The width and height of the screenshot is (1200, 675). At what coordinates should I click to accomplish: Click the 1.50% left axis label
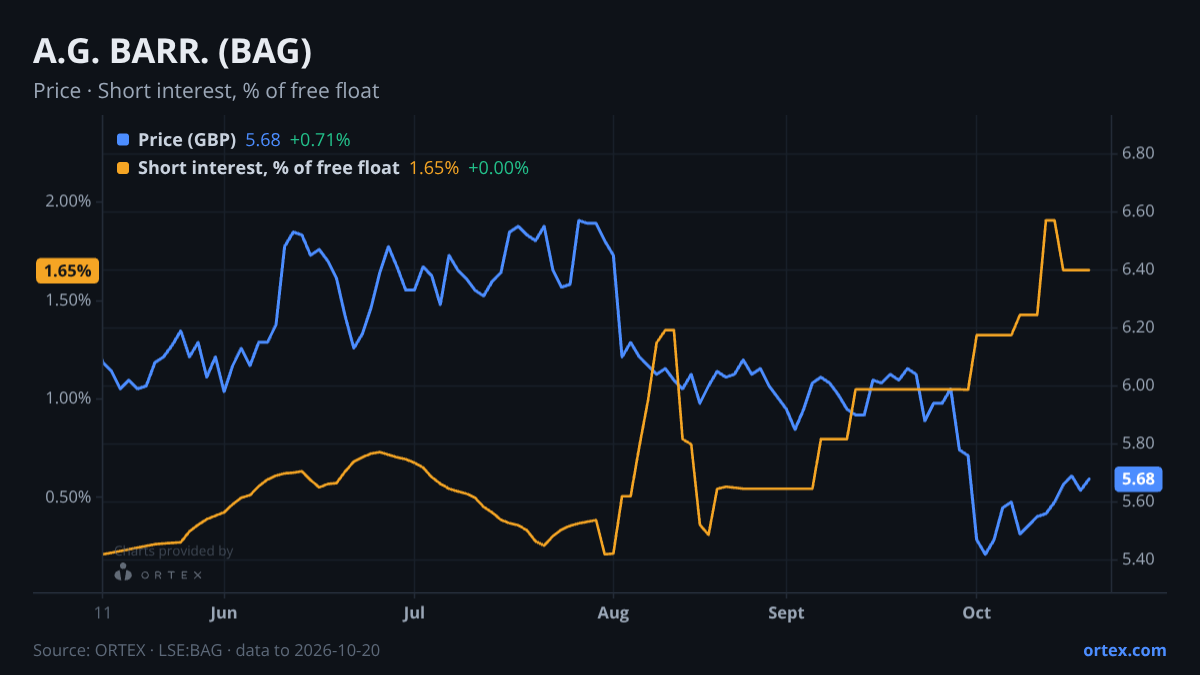point(69,300)
